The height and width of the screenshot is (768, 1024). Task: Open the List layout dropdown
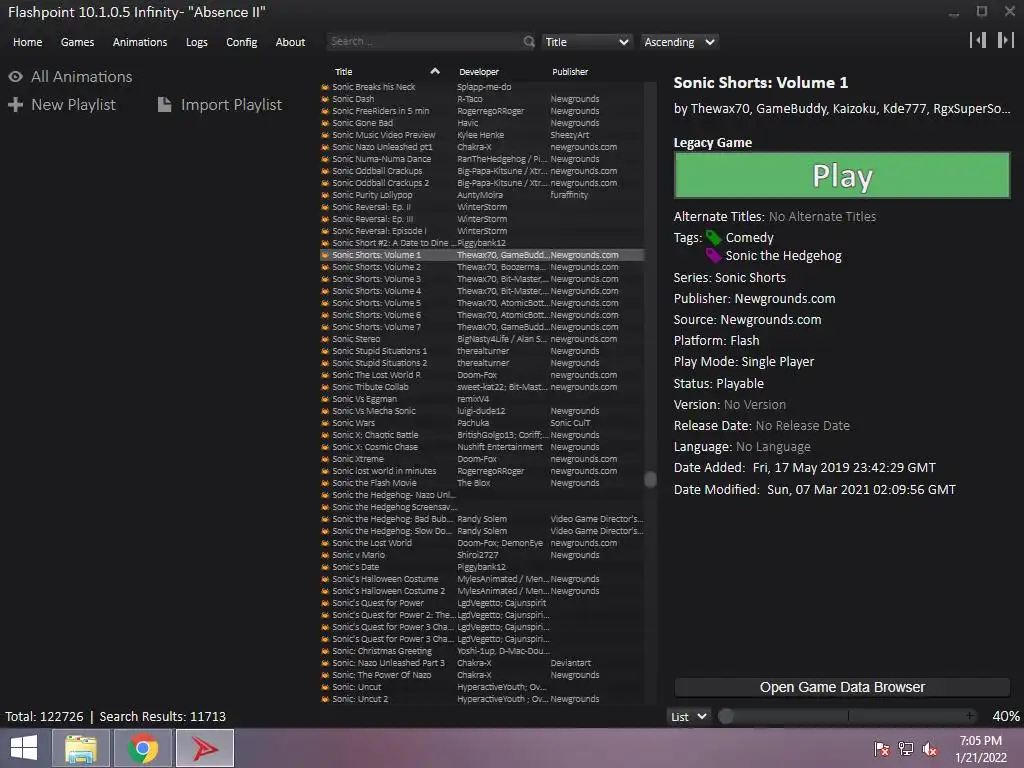(688, 716)
